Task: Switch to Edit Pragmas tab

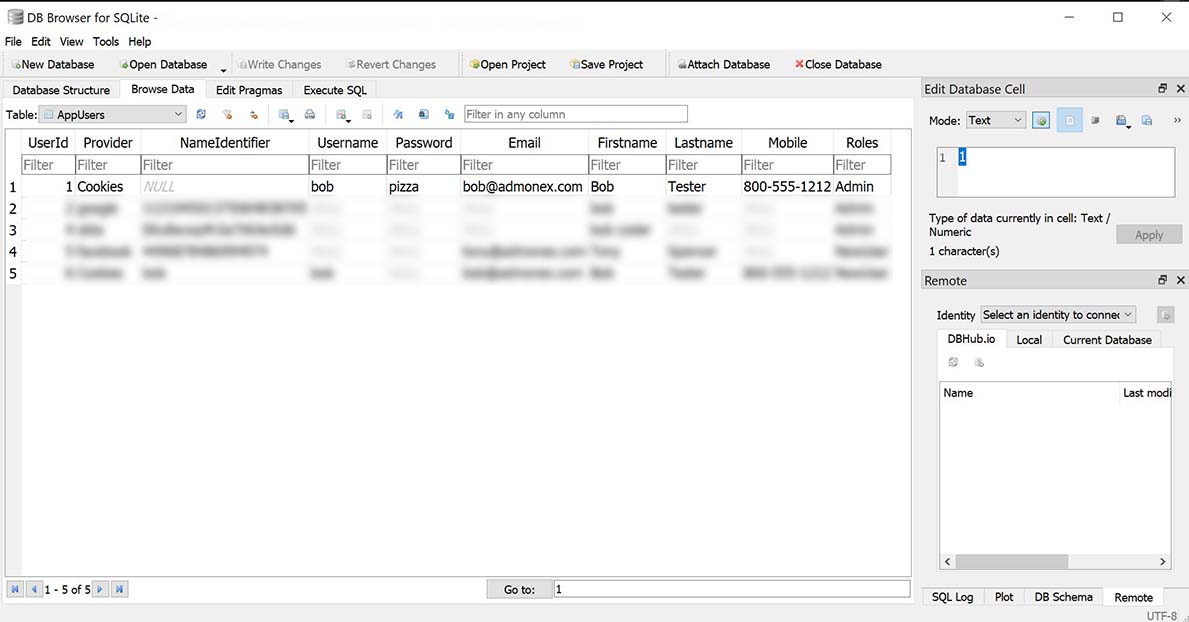Action: pos(249,90)
